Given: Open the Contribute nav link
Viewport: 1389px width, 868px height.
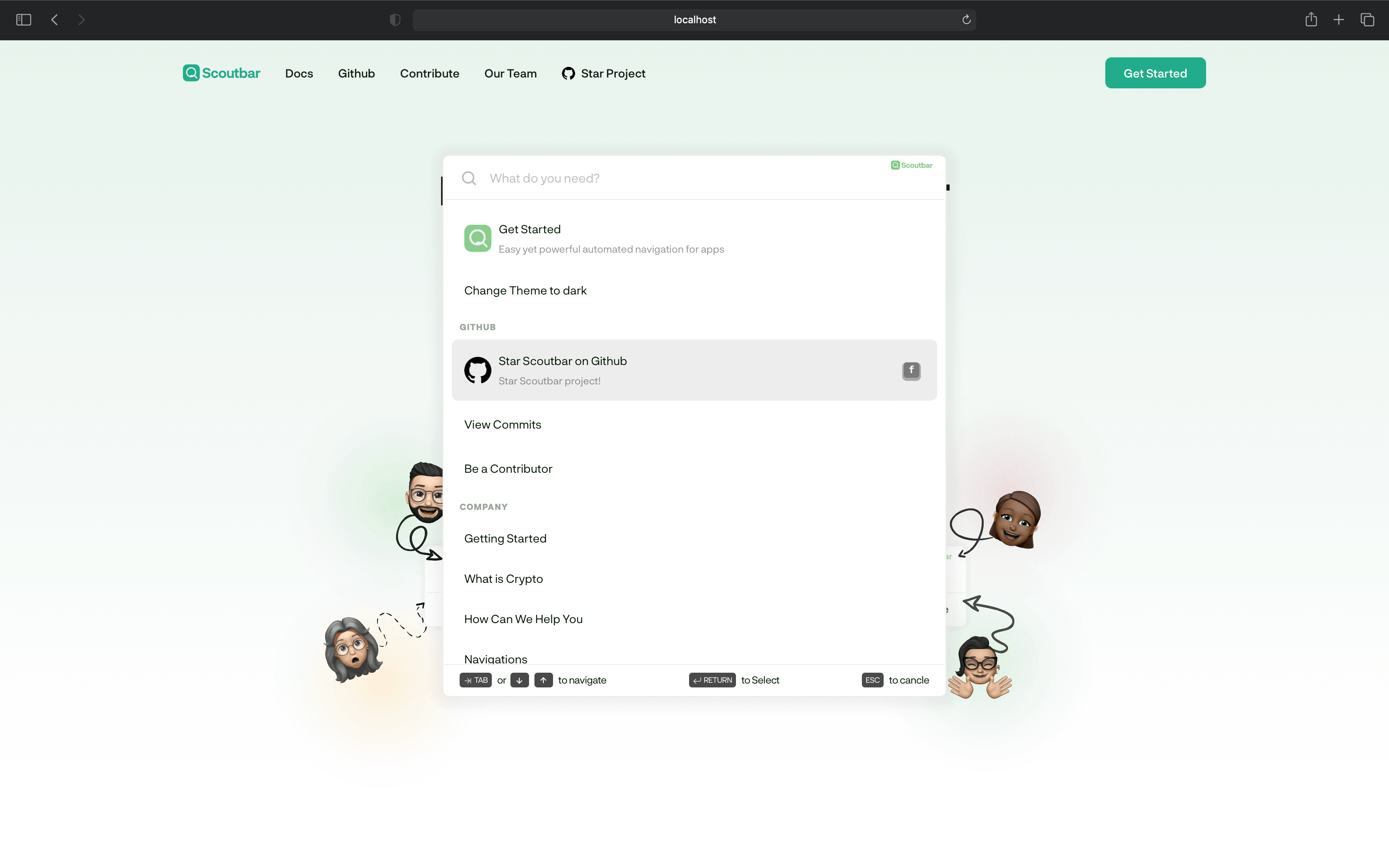Looking at the screenshot, I should click(429, 74).
